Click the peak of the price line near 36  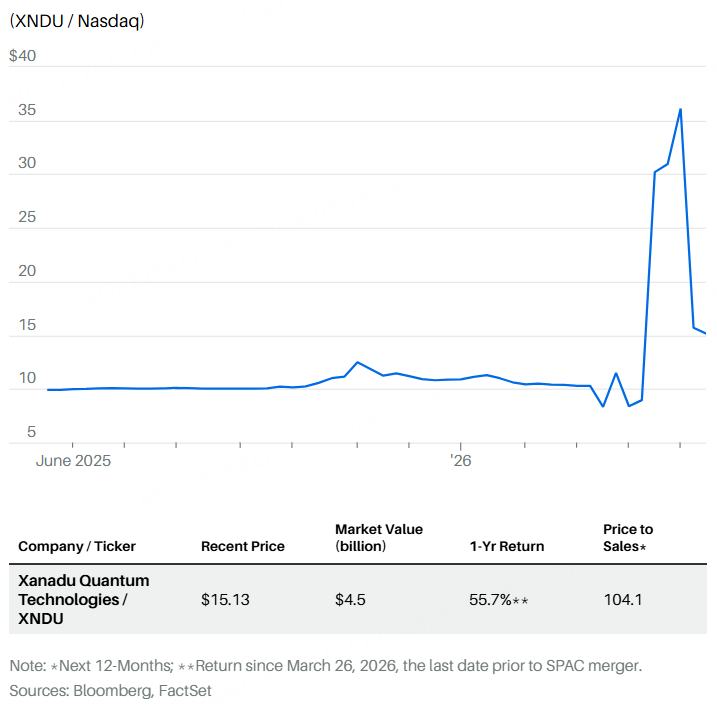[680, 109]
